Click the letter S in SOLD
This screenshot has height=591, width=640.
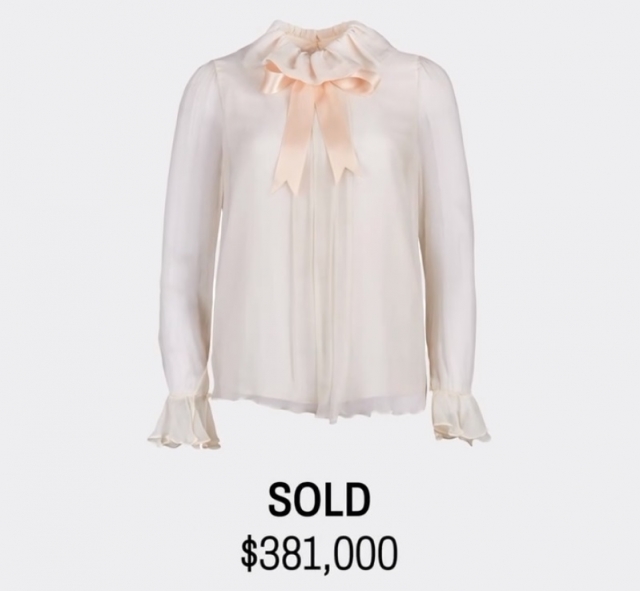click(280, 499)
